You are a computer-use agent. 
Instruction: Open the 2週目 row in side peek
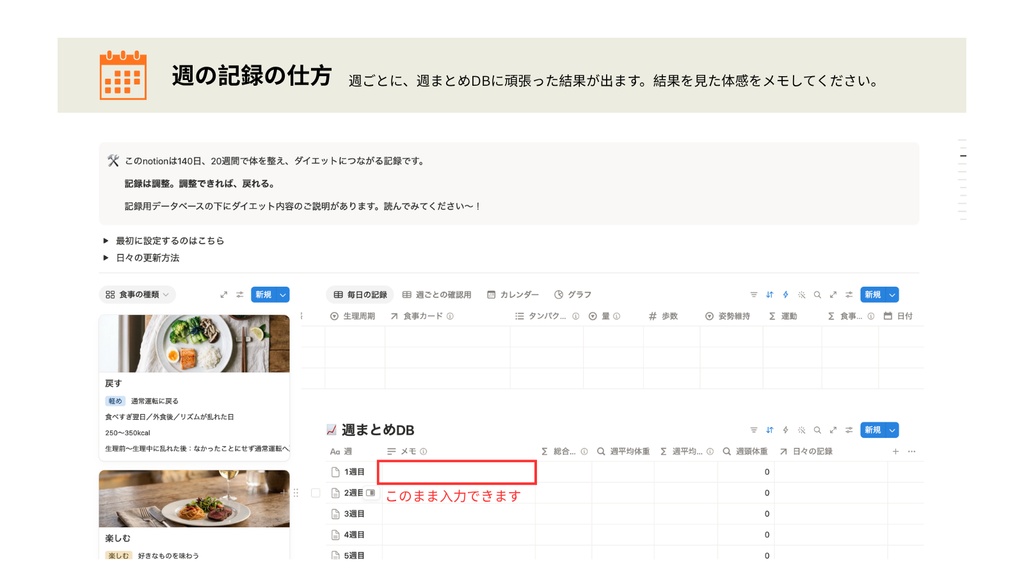click(x=371, y=493)
